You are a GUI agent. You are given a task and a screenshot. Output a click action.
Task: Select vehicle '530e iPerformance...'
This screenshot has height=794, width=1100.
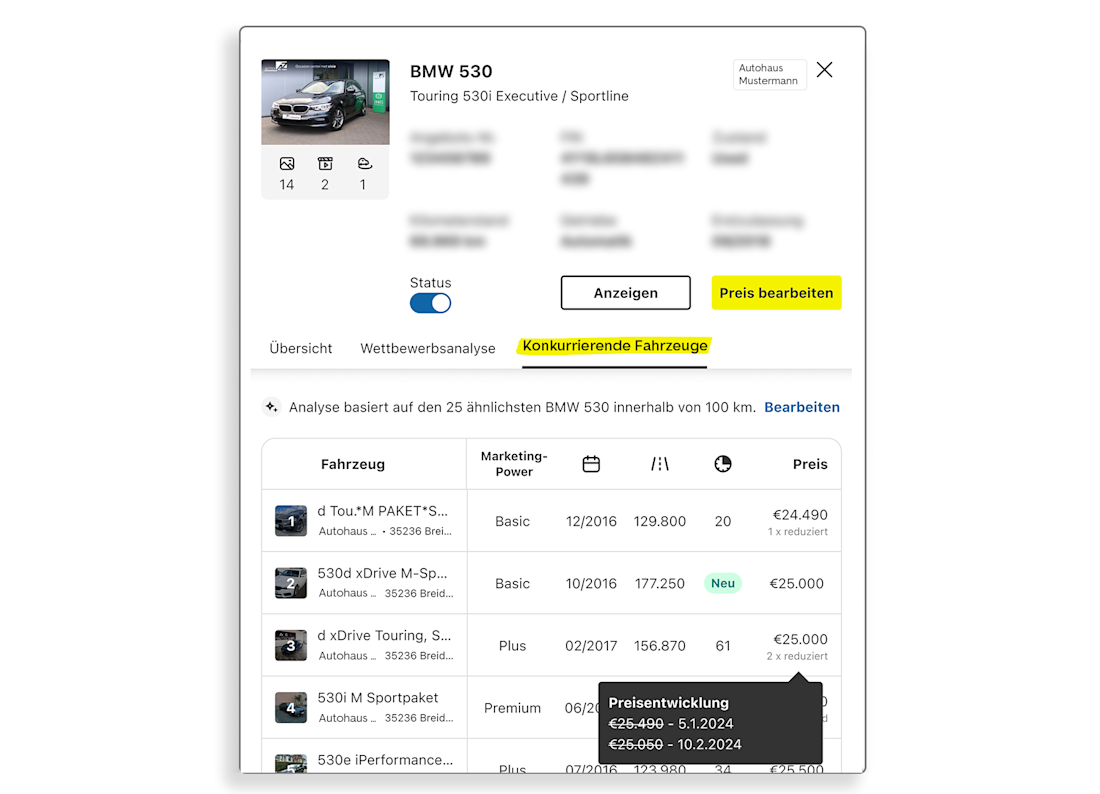click(x=385, y=760)
